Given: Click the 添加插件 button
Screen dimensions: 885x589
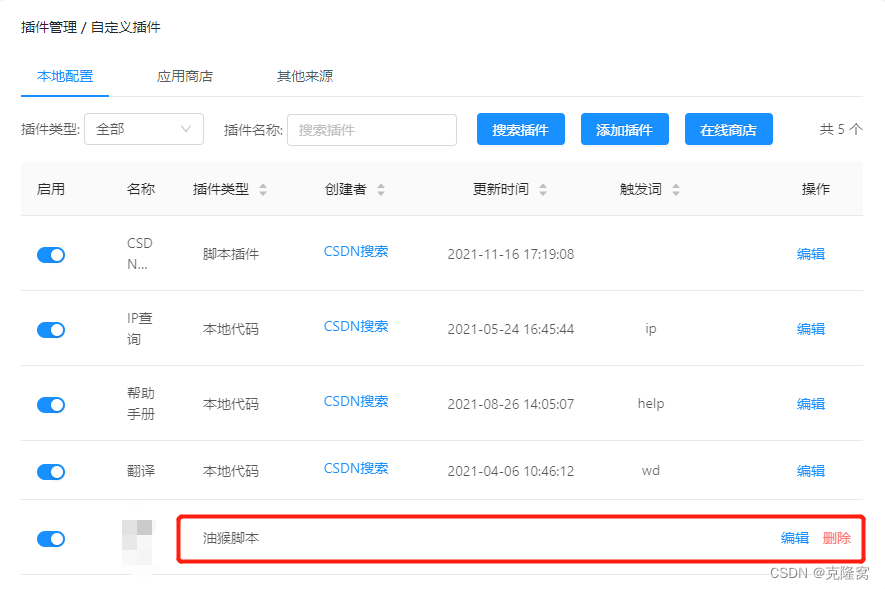Looking at the screenshot, I should [x=625, y=129].
